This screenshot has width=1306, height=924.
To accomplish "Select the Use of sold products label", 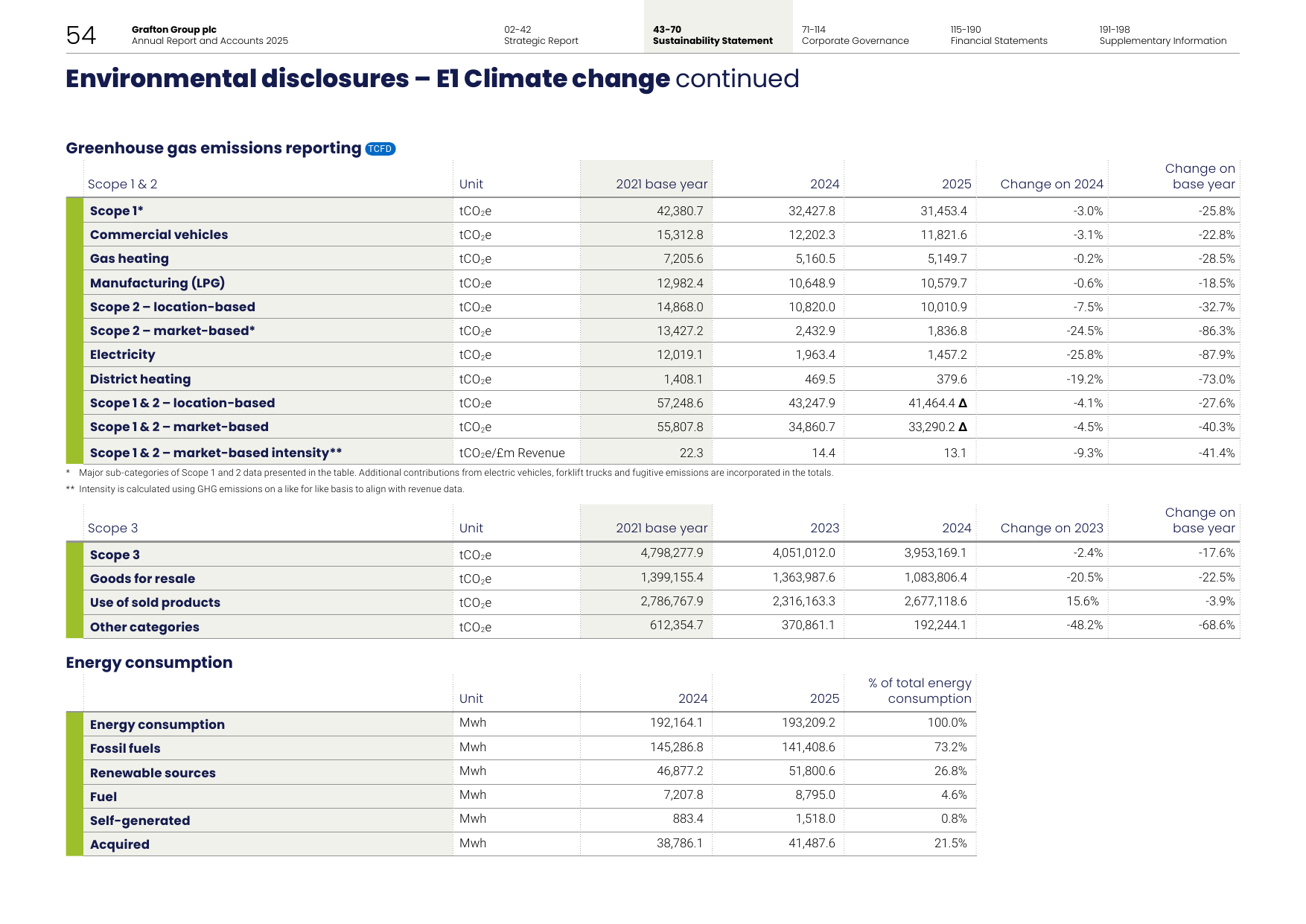I will [x=155, y=602].
